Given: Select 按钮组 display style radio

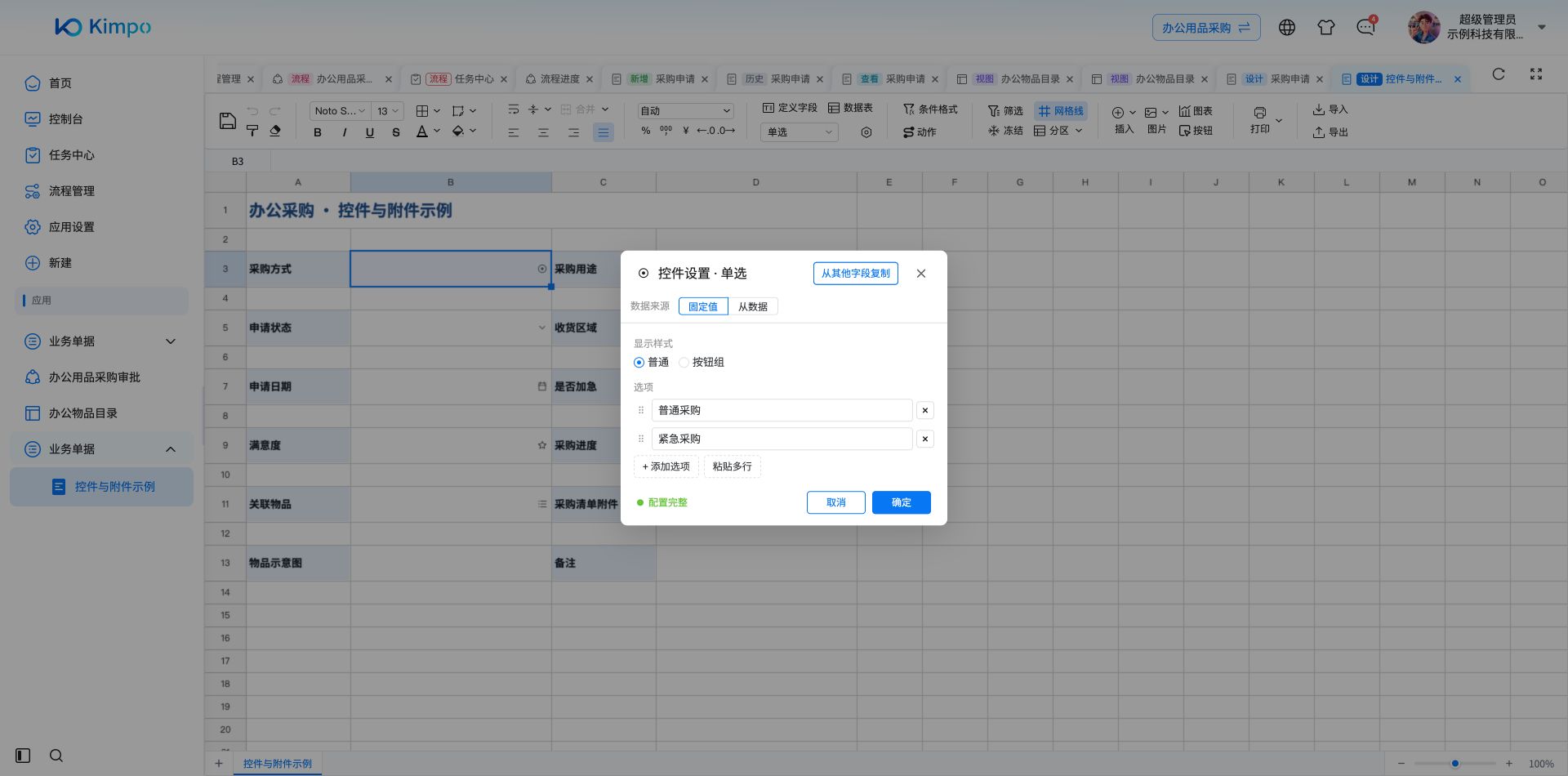Looking at the screenshot, I should (684, 363).
